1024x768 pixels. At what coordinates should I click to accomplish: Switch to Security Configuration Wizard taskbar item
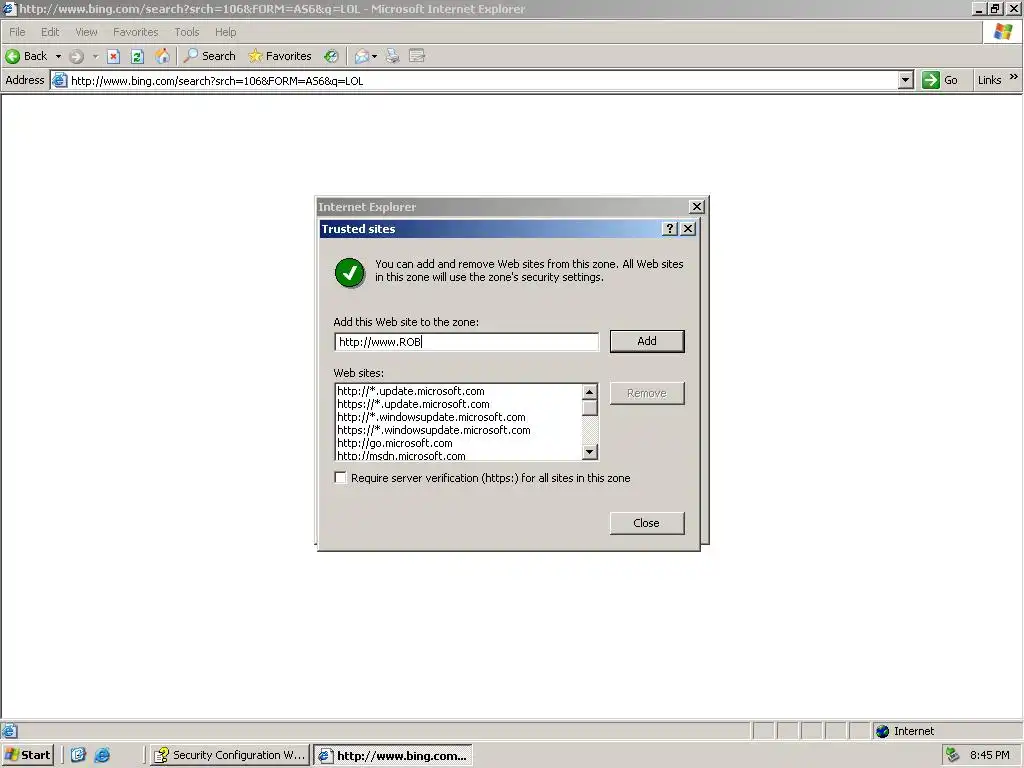(229, 756)
